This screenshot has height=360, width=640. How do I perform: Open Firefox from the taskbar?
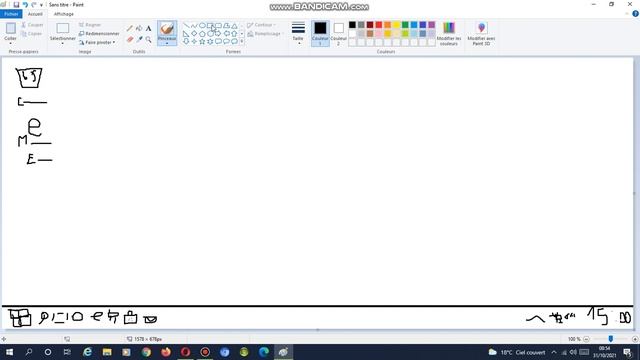166,352
